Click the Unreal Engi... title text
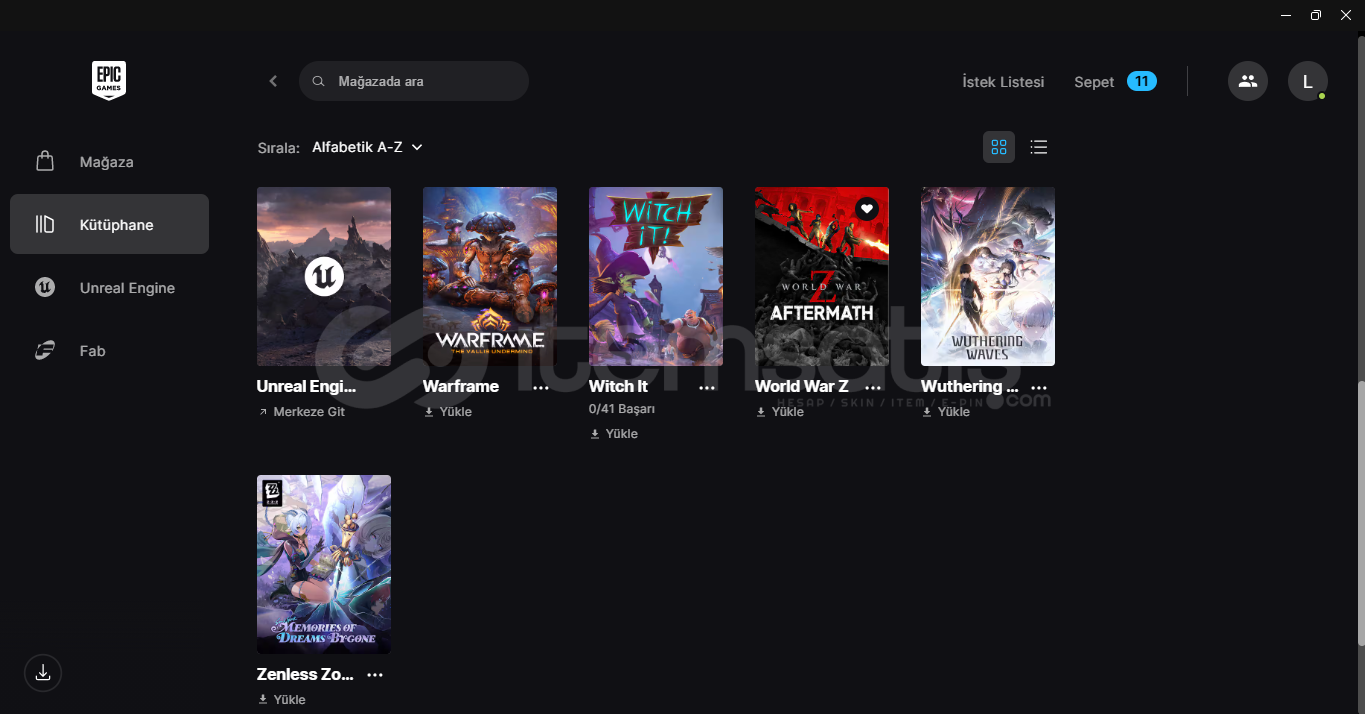 click(307, 386)
